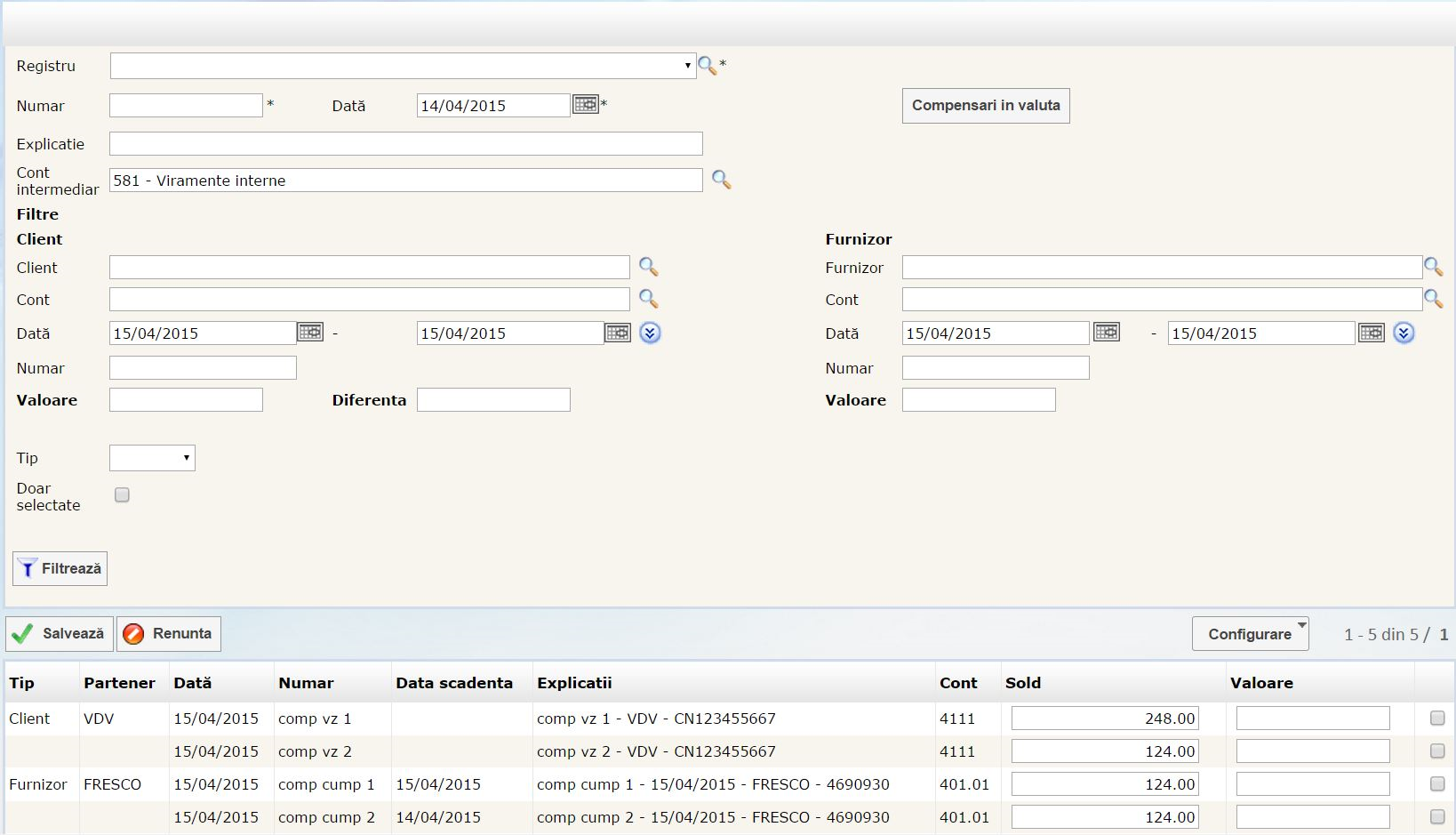Click the magnifier icon next to Registru
Viewport: 1456px width, 835px height.
pos(707,66)
